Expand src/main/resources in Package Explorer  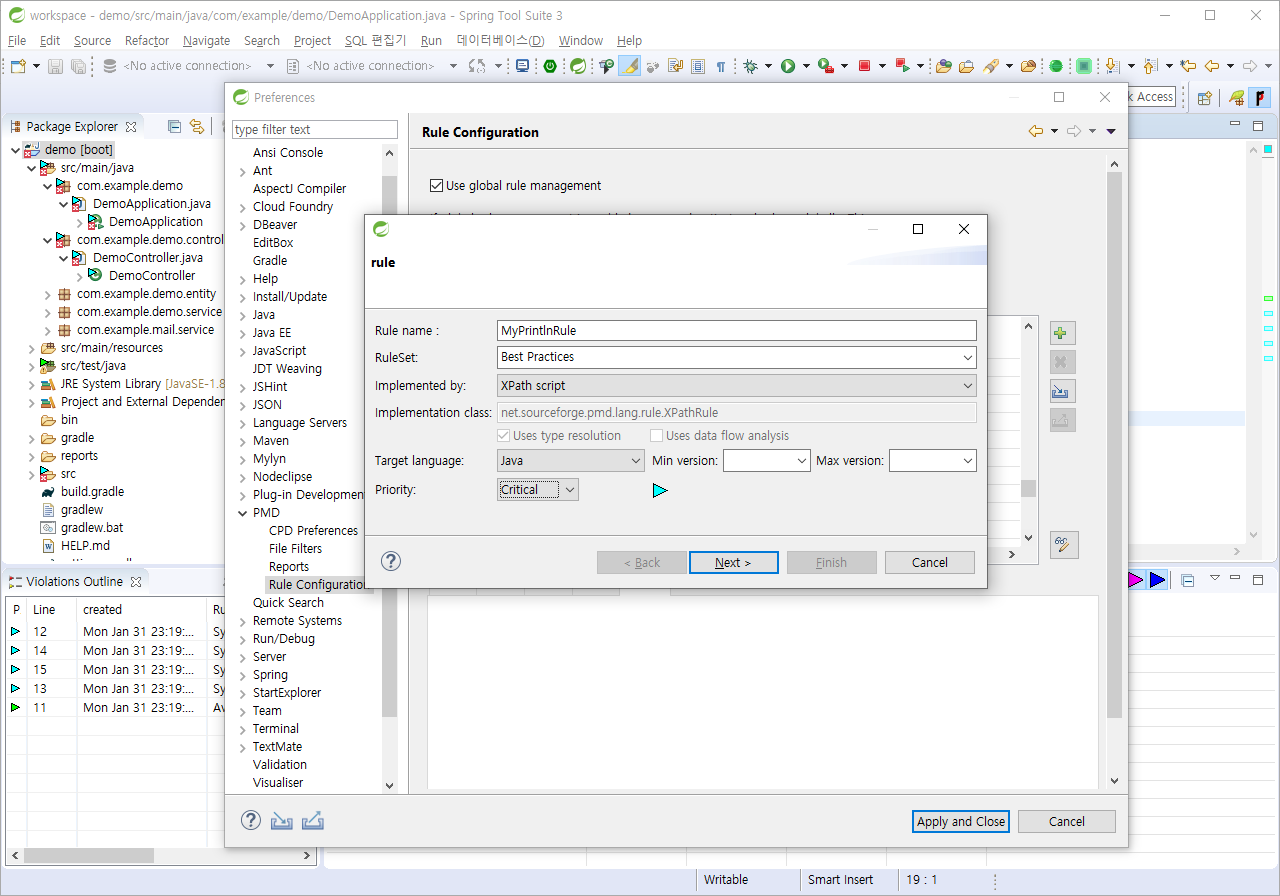coord(32,348)
